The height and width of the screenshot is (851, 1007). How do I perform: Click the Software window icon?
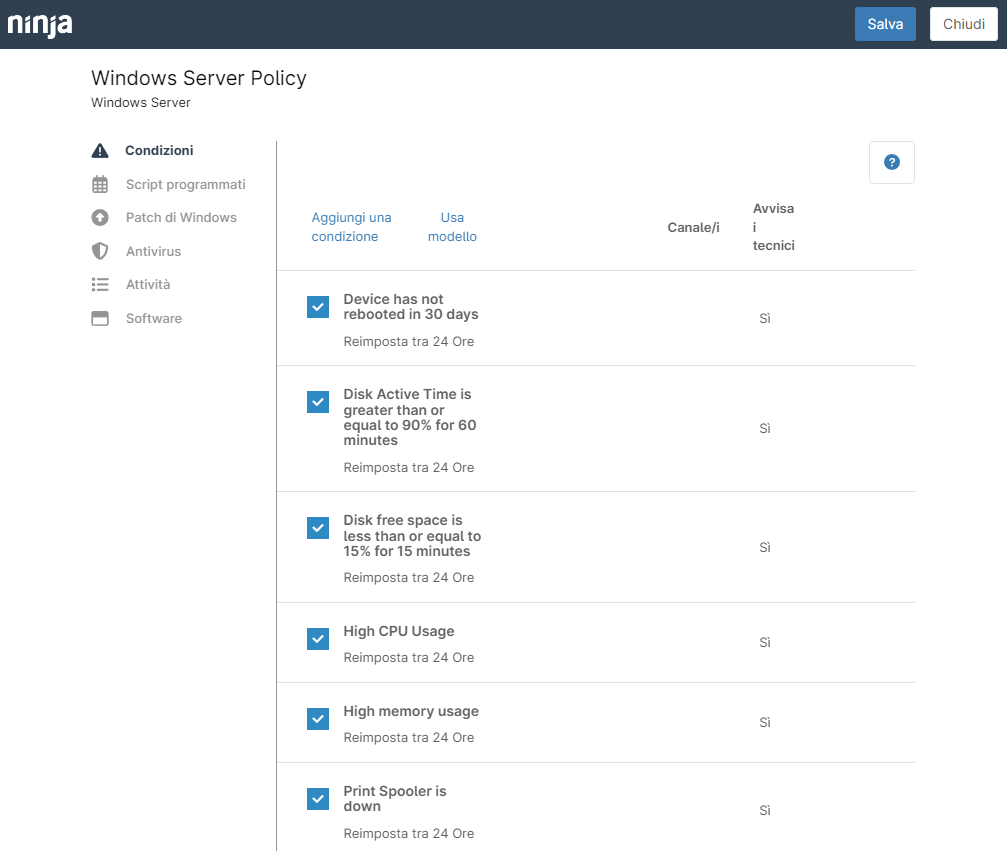pos(100,319)
